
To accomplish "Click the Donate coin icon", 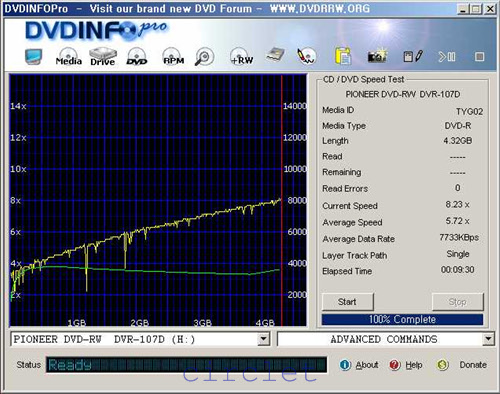I will (442, 365).
